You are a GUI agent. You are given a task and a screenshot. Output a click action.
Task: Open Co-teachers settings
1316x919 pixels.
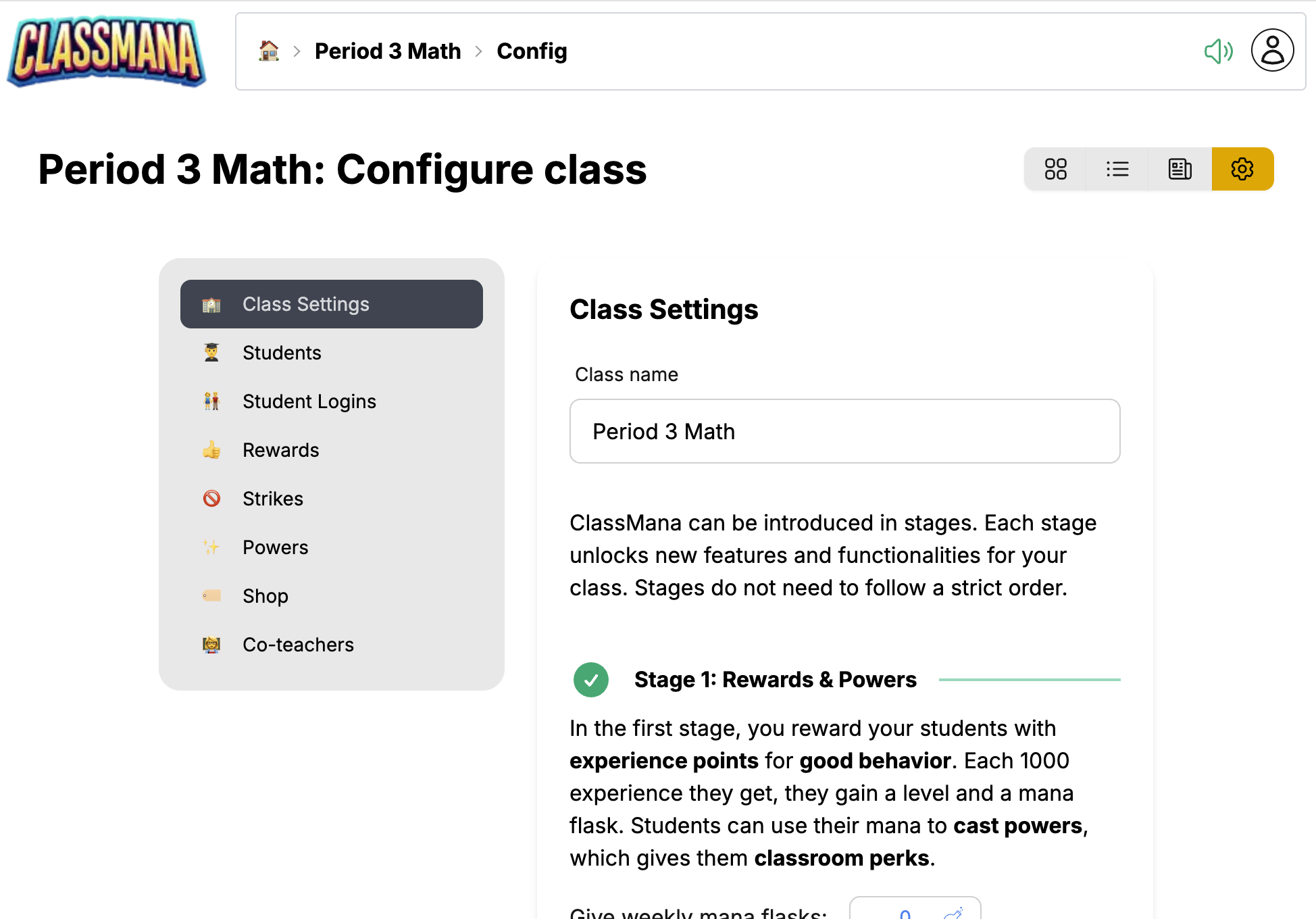(x=298, y=645)
